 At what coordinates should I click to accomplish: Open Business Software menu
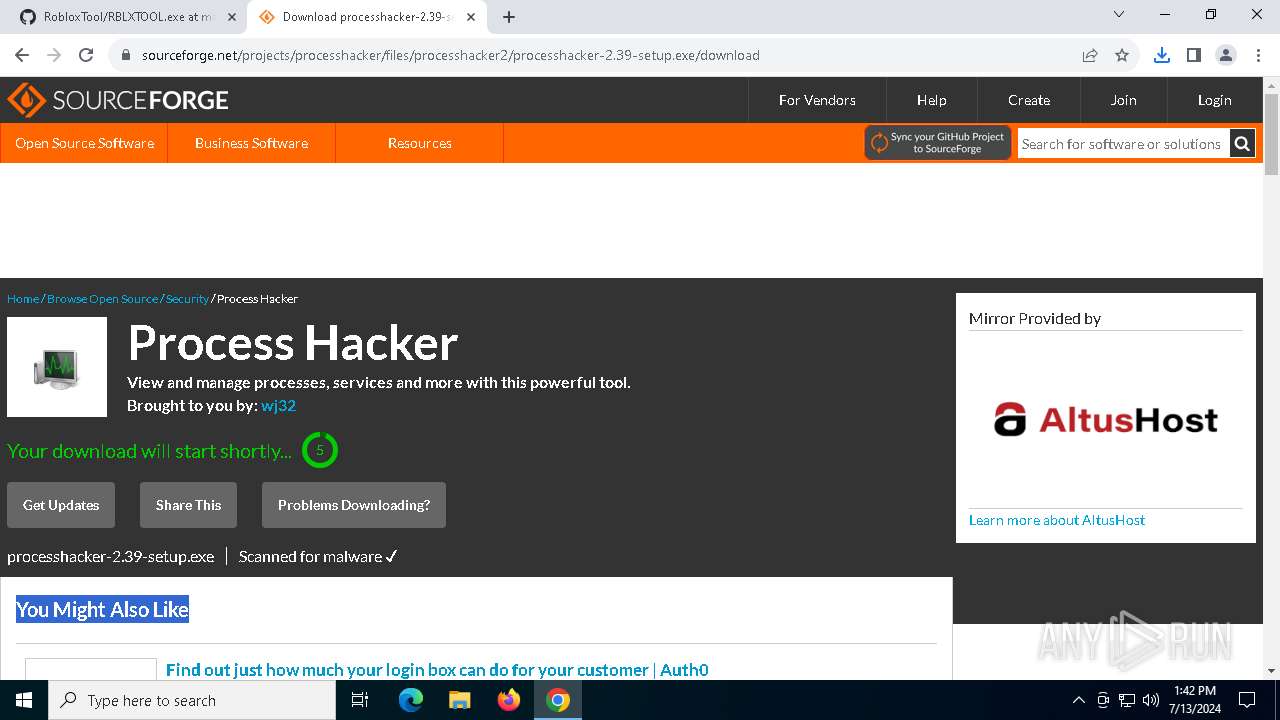pos(251,143)
